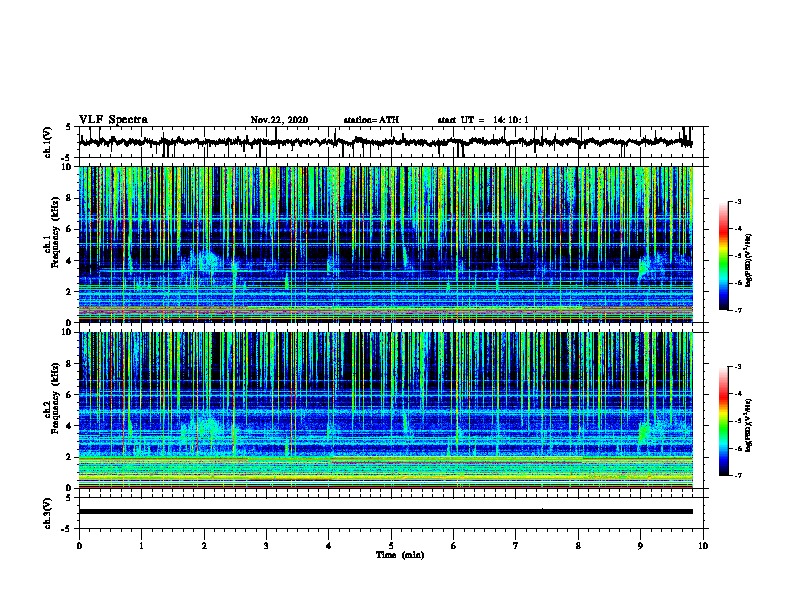
Task: Click the "-3" label on the ch.2 color scale
Action: tap(738, 367)
